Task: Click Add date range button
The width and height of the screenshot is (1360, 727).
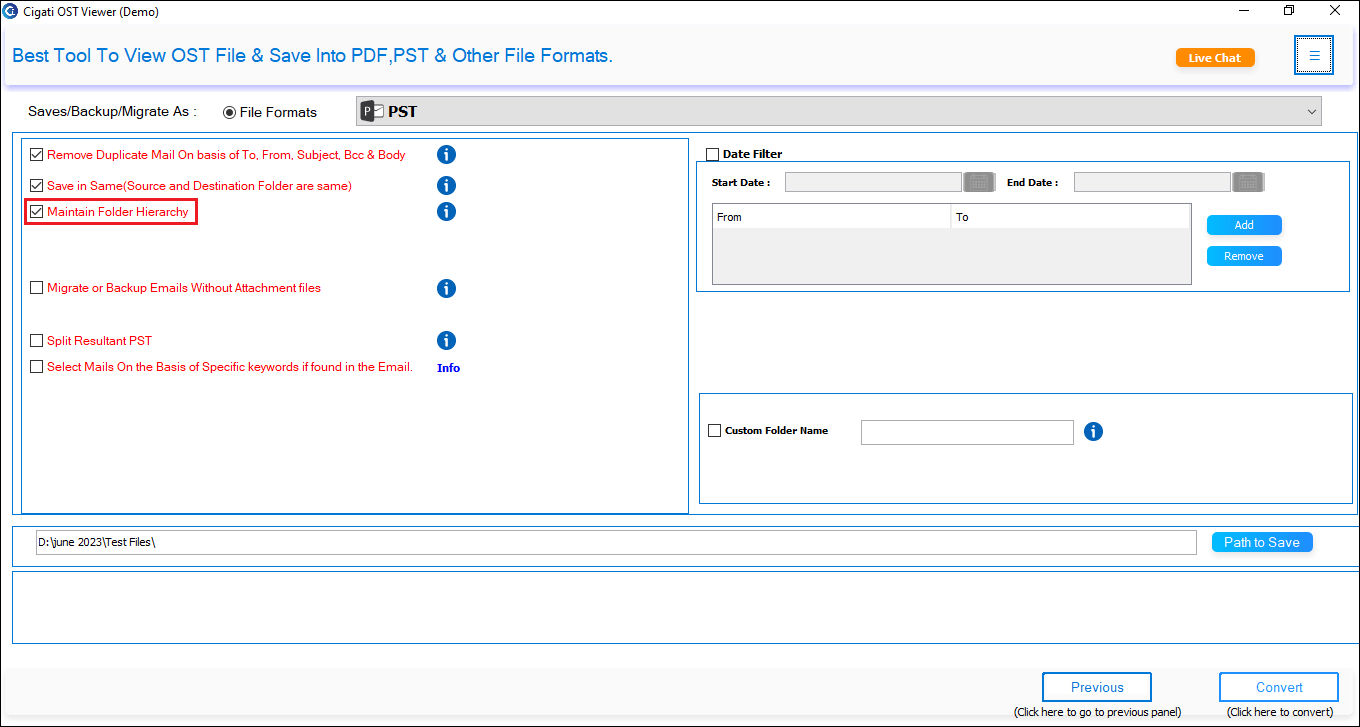Action: (x=1244, y=225)
